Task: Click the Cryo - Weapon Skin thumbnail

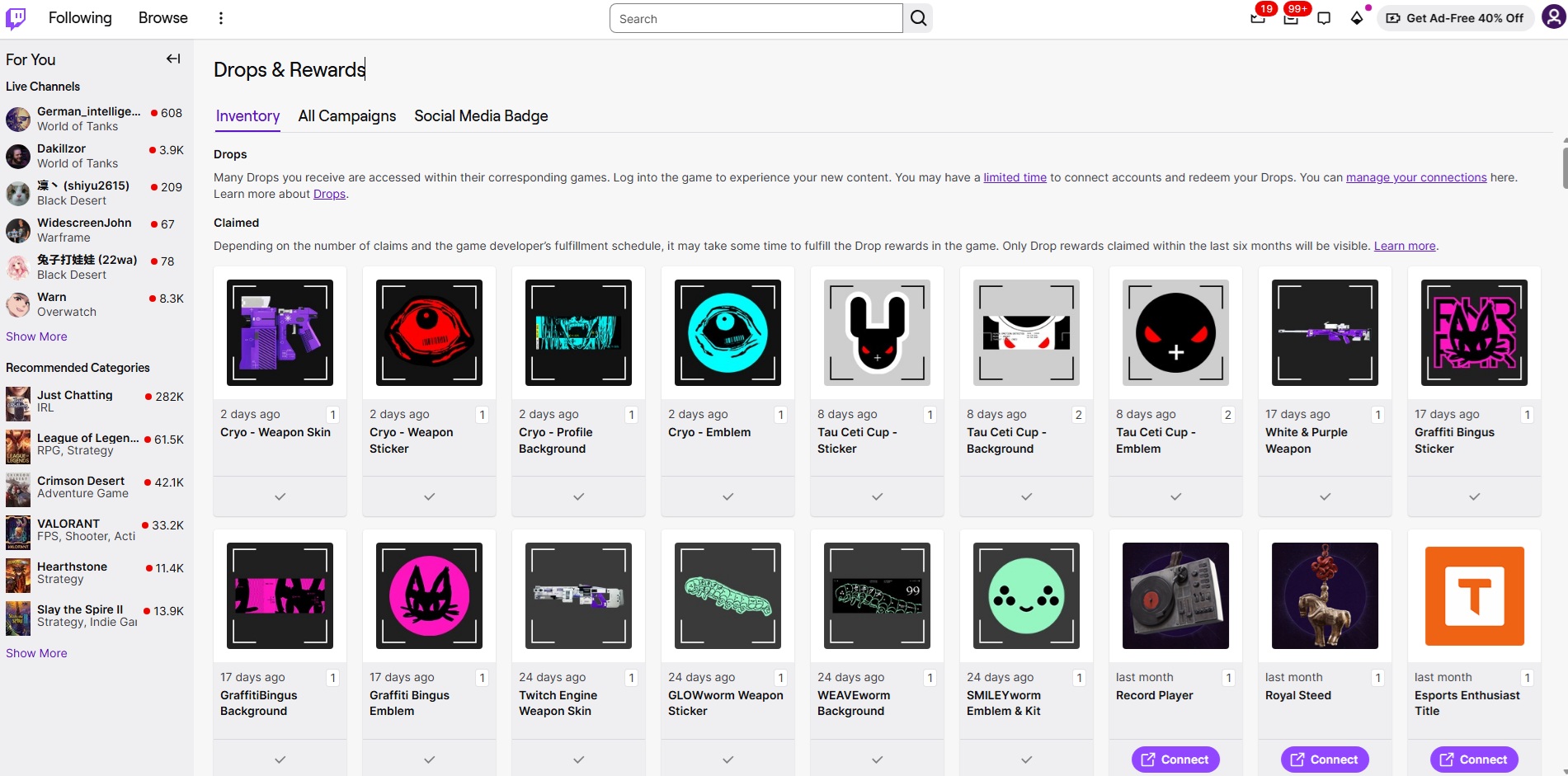Action: (280, 332)
